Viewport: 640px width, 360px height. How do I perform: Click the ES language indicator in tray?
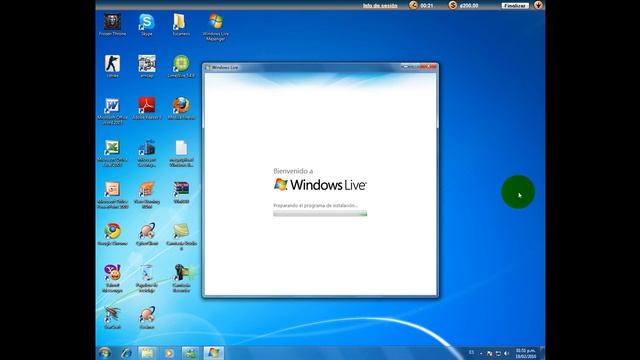[x=471, y=352]
